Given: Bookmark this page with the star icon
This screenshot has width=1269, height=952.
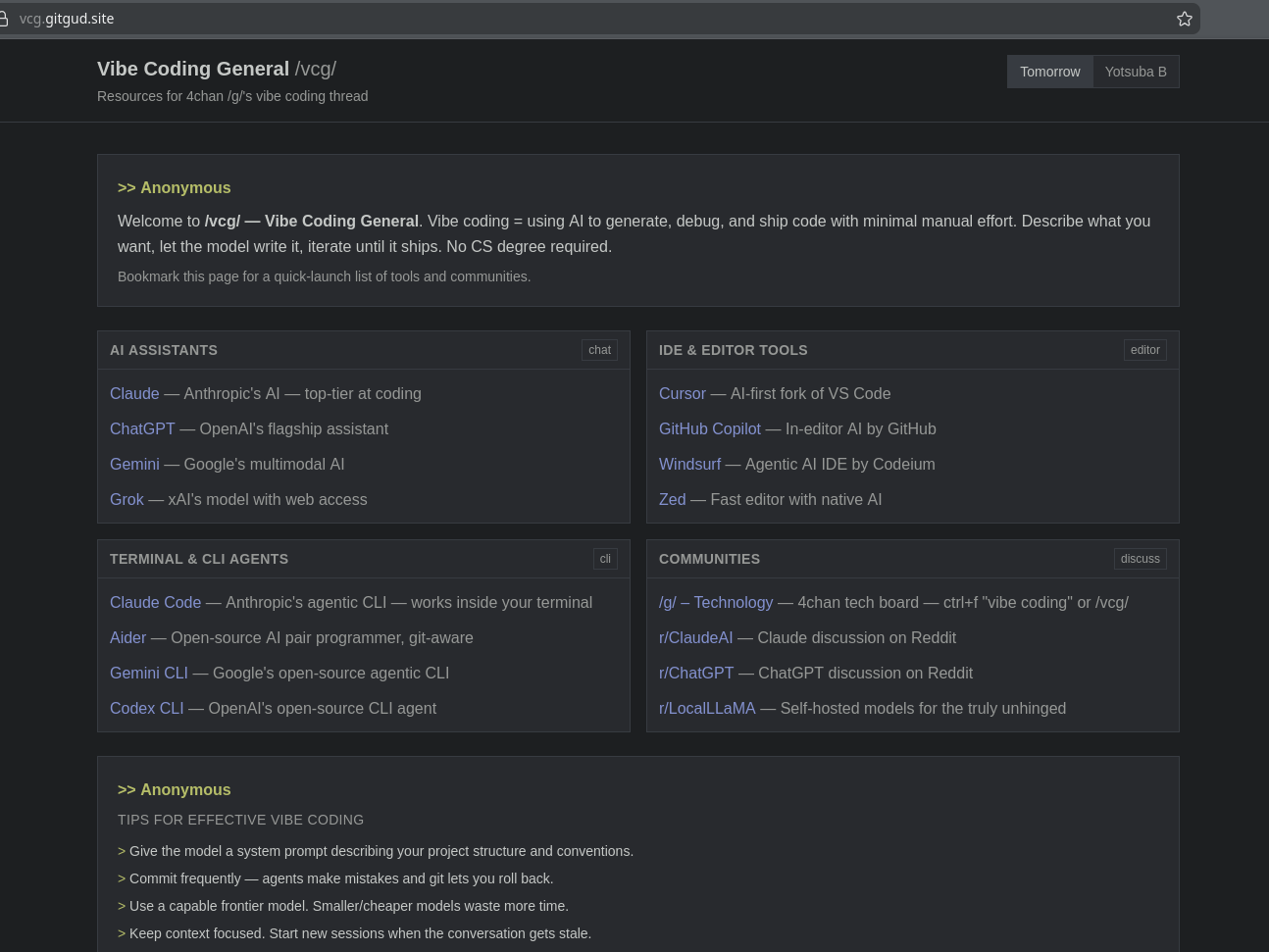Looking at the screenshot, I should (1185, 19).
